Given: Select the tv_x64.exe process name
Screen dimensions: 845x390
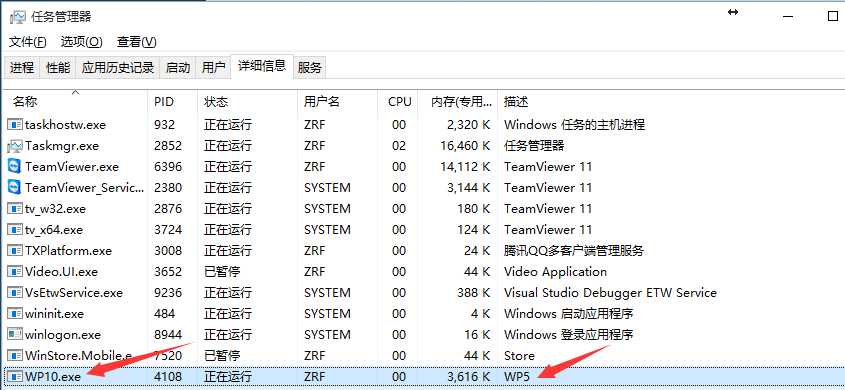Looking at the screenshot, I should coord(54,230).
